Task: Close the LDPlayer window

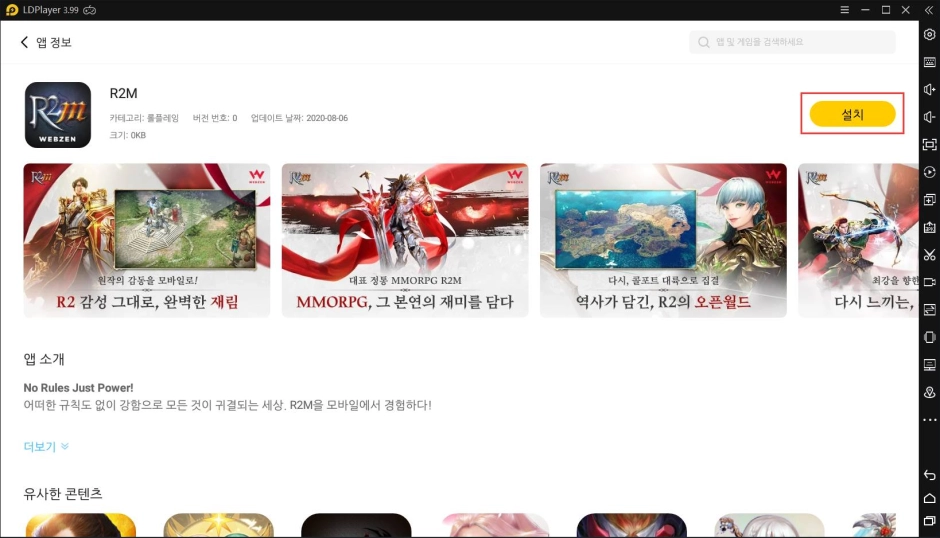Action: click(906, 10)
